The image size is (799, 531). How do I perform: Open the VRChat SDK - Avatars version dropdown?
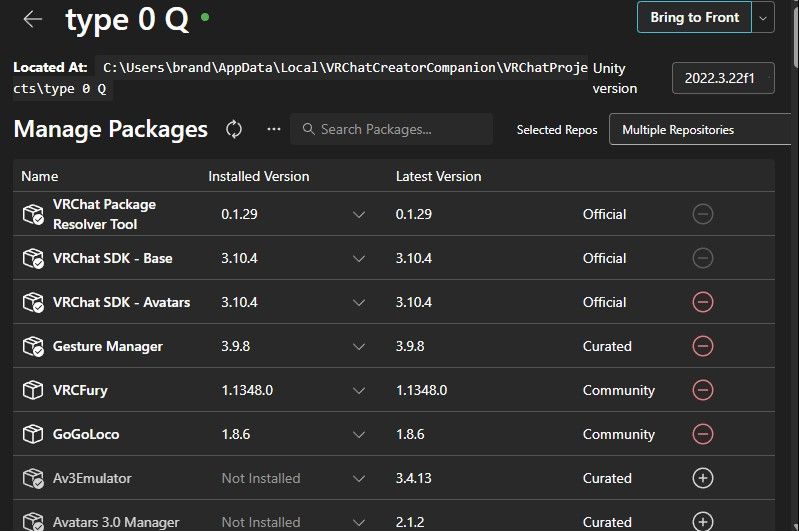359,303
